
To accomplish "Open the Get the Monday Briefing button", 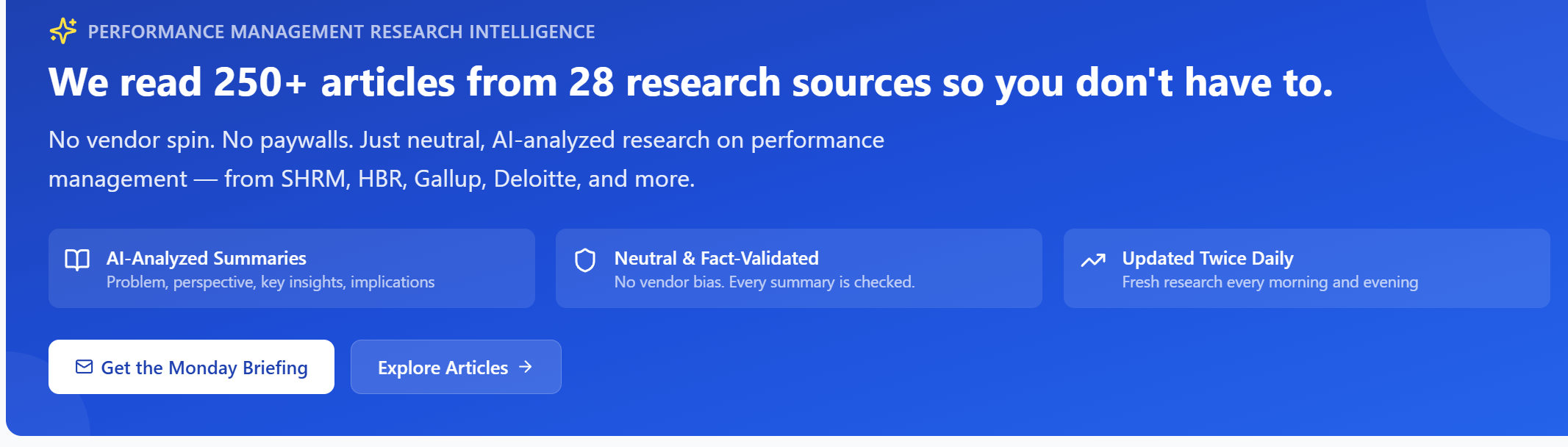I will (x=191, y=367).
